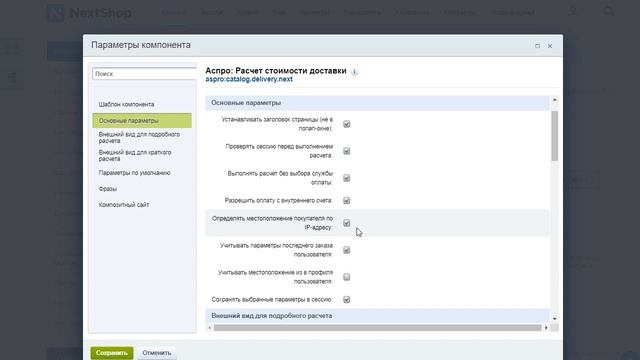Click the search icon in background site header
This screenshot has width=640, height=360.
point(609,11)
